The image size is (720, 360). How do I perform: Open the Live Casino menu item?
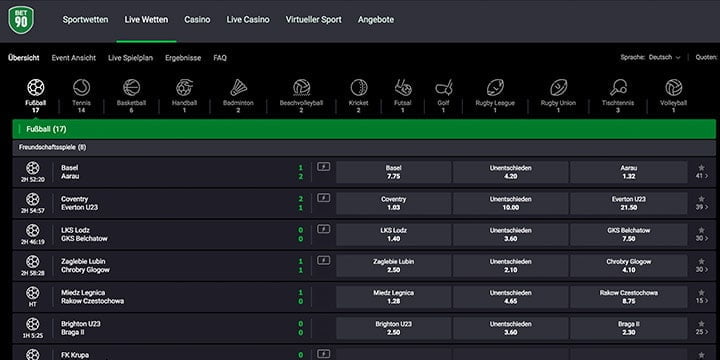248,20
